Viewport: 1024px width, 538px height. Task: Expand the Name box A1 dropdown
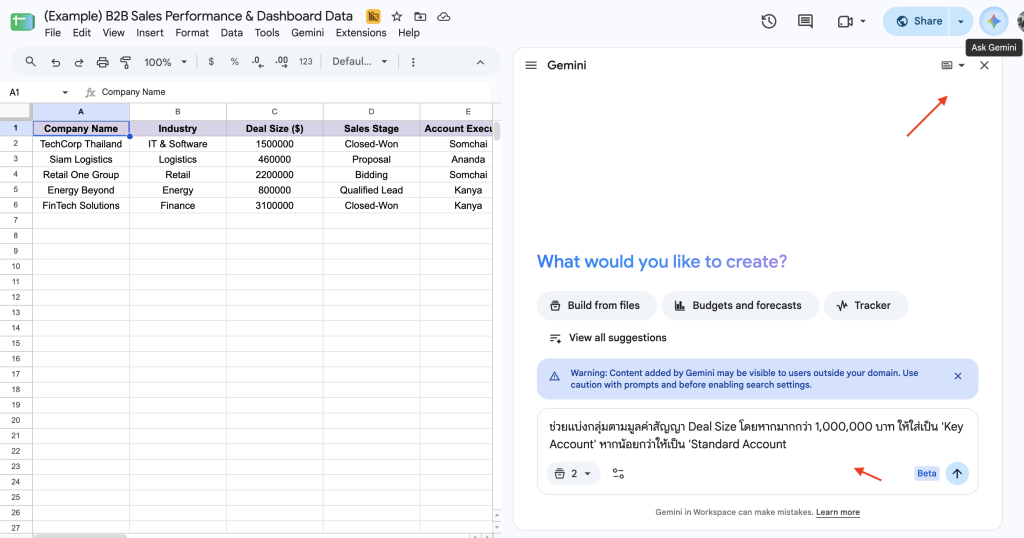click(65, 93)
